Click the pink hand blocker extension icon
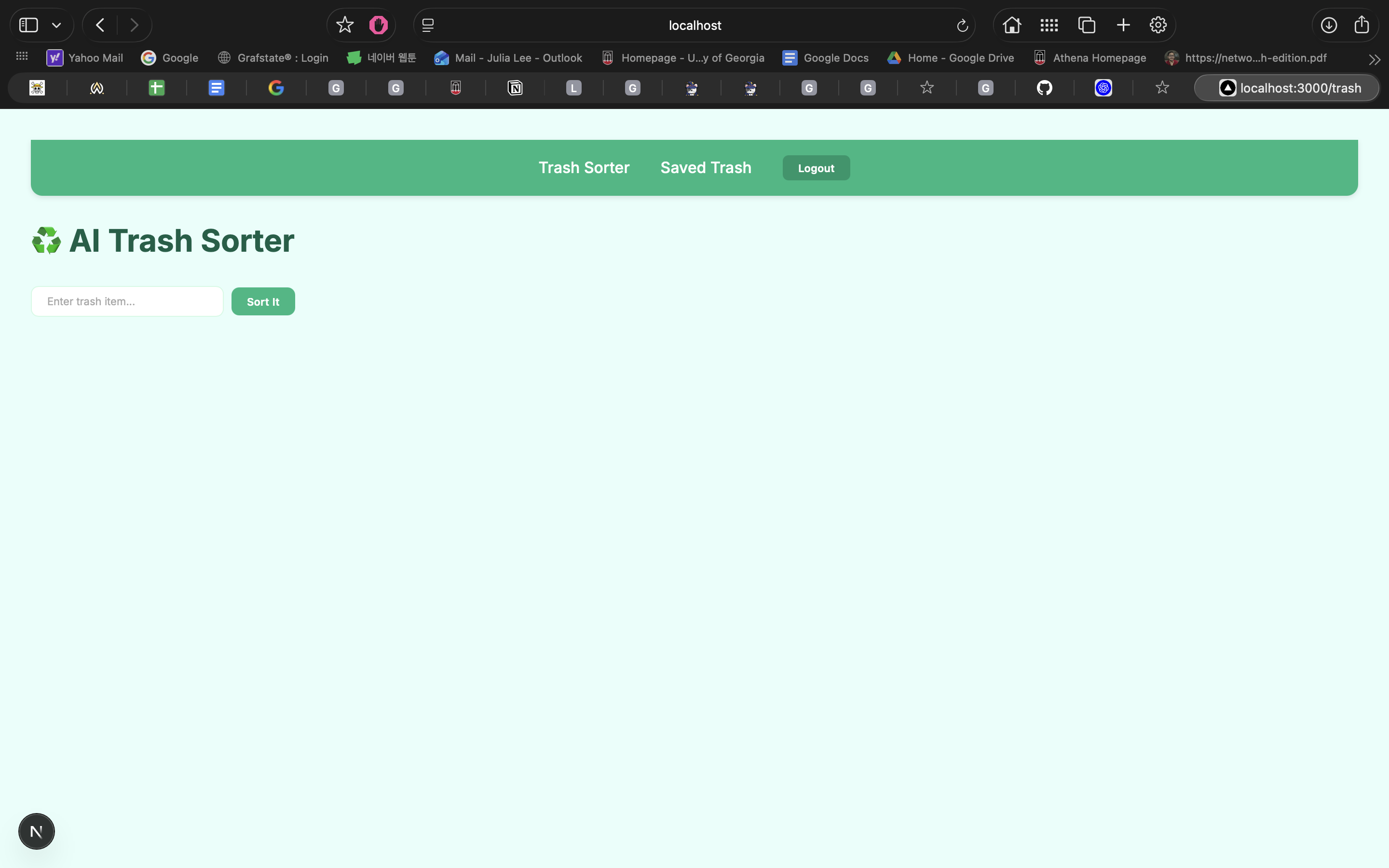1389x868 pixels. click(x=378, y=25)
